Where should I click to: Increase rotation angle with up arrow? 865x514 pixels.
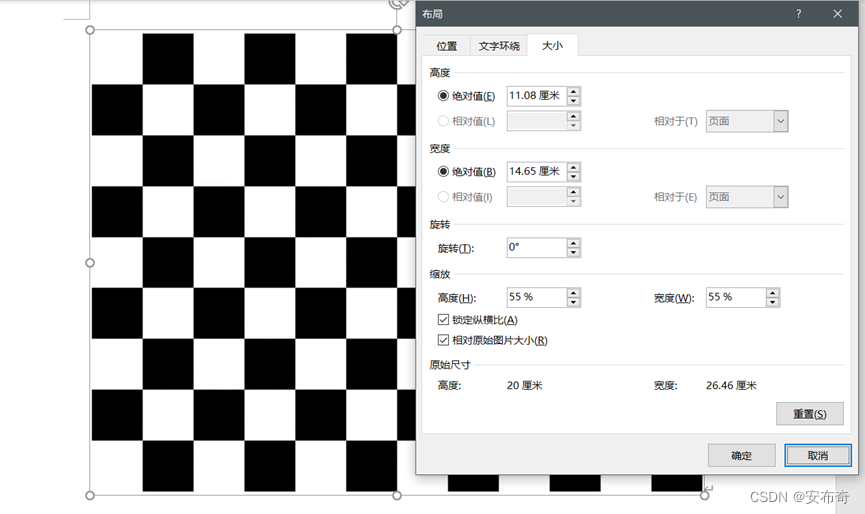pos(574,243)
